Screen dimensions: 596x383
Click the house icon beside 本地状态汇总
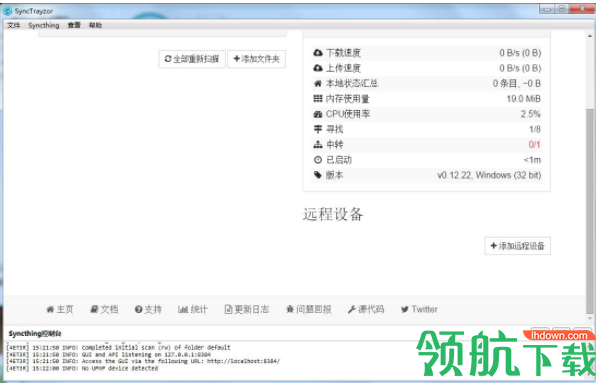[318, 84]
